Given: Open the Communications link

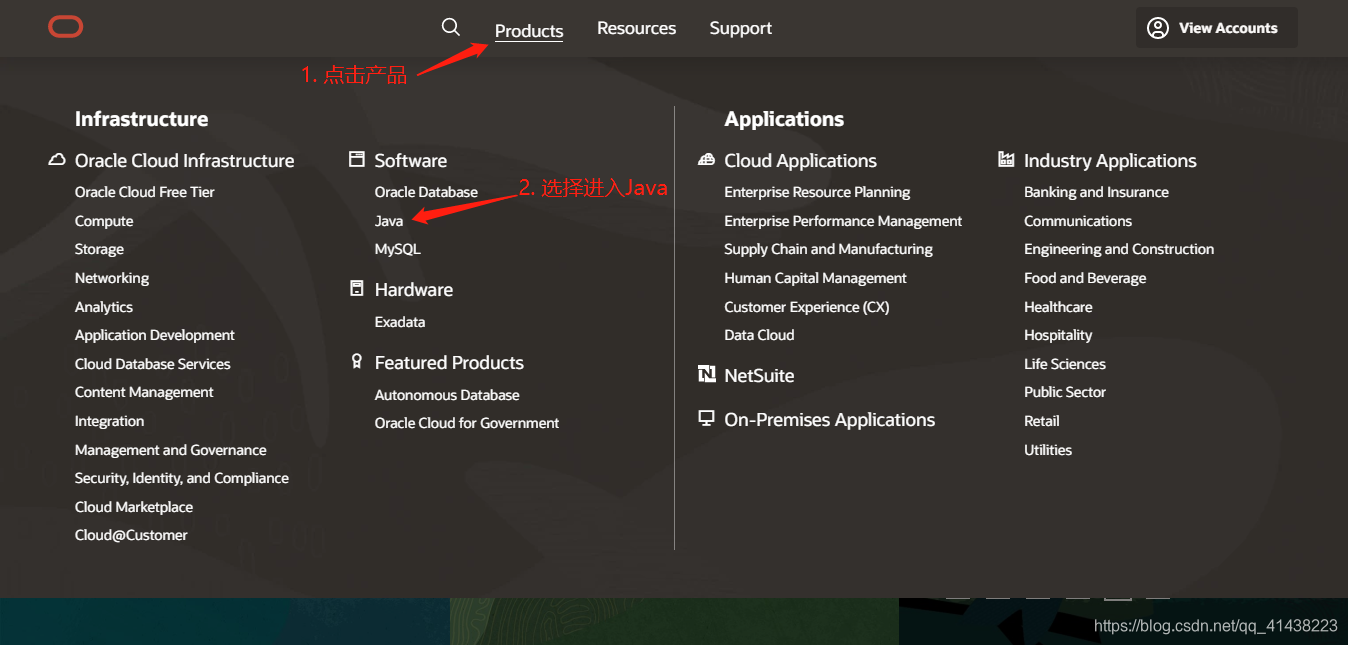Looking at the screenshot, I should pyautogui.click(x=1078, y=221).
